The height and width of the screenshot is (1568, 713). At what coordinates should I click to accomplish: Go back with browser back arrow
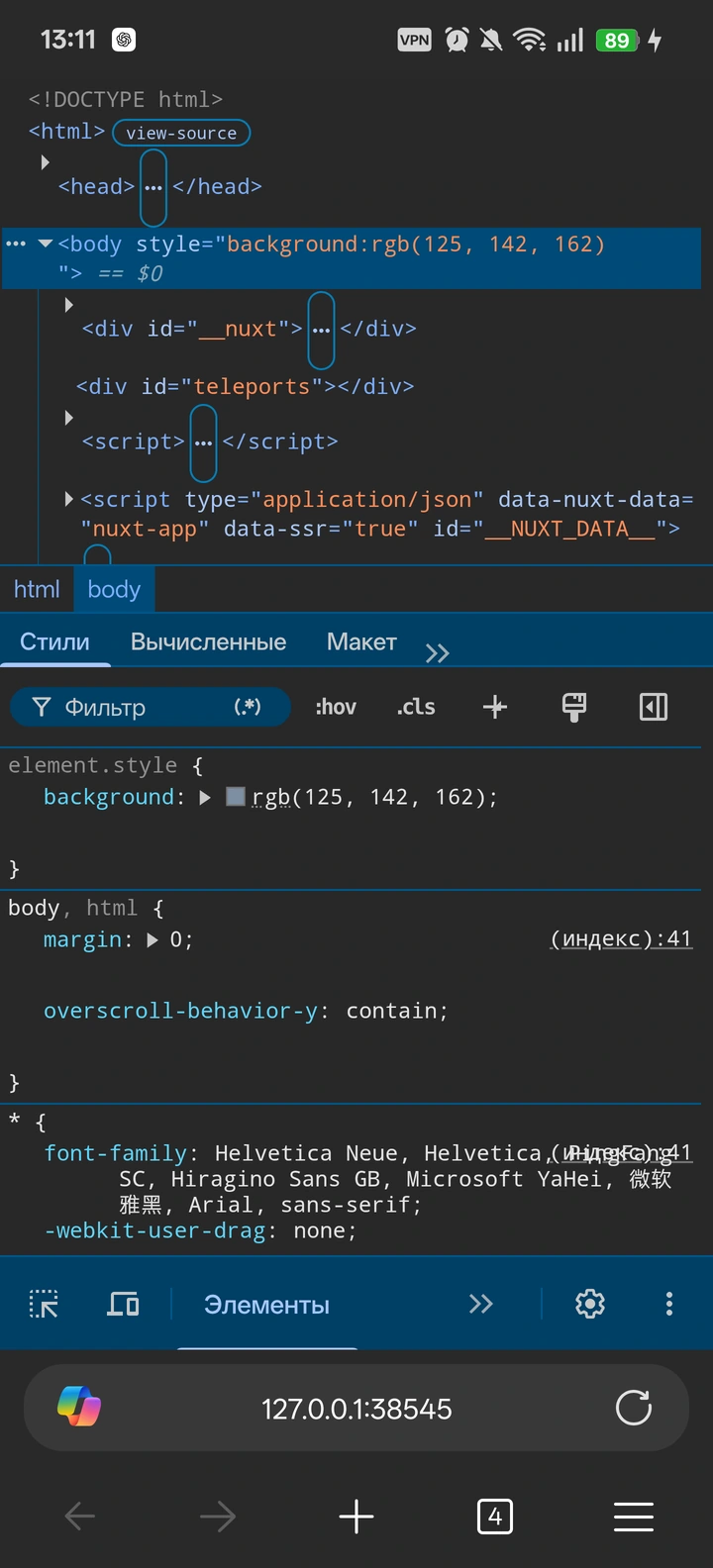[x=79, y=1516]
